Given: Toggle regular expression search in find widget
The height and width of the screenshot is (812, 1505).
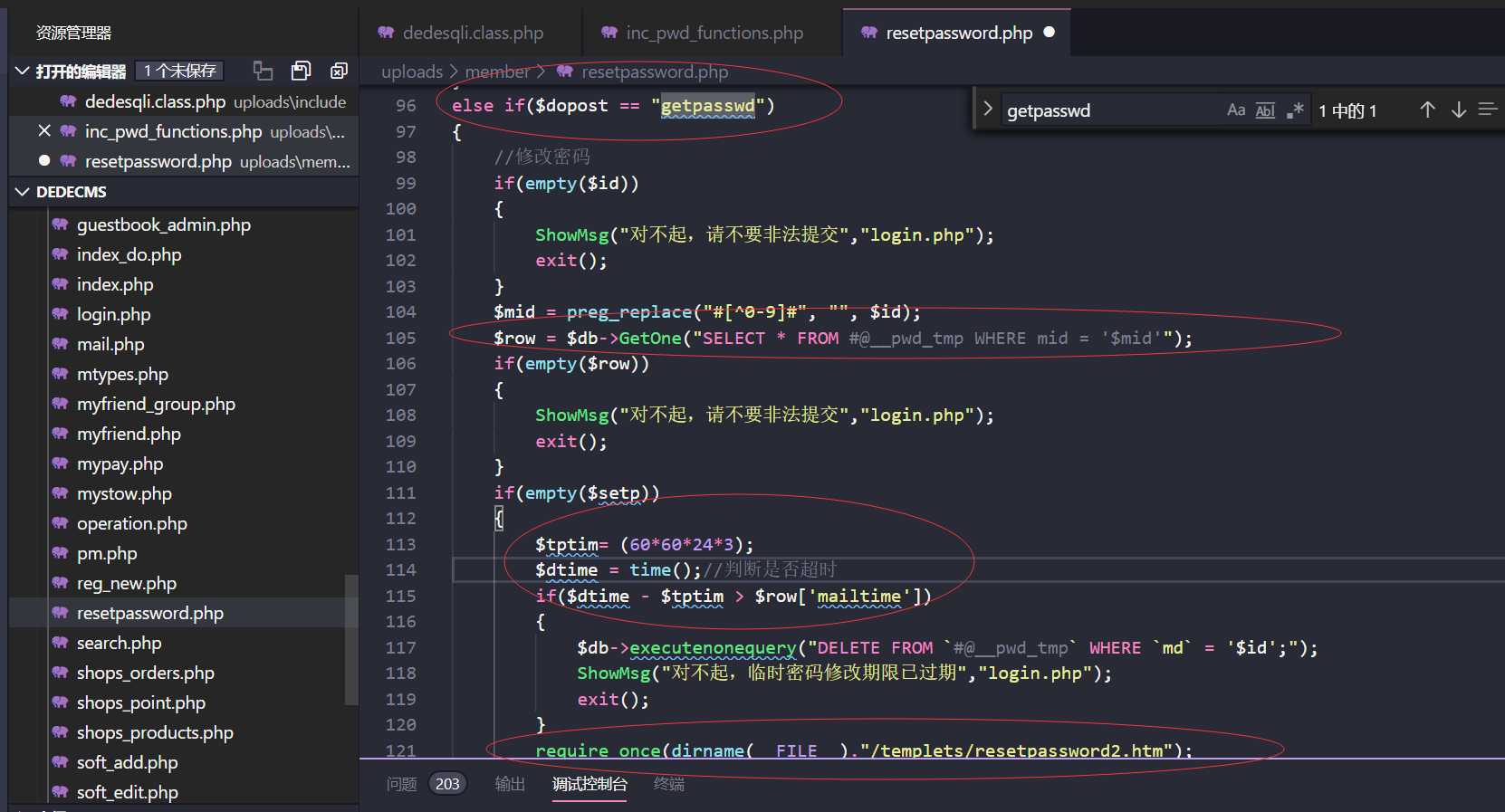Looking at the screenshot, I should tap(1295, 110).
